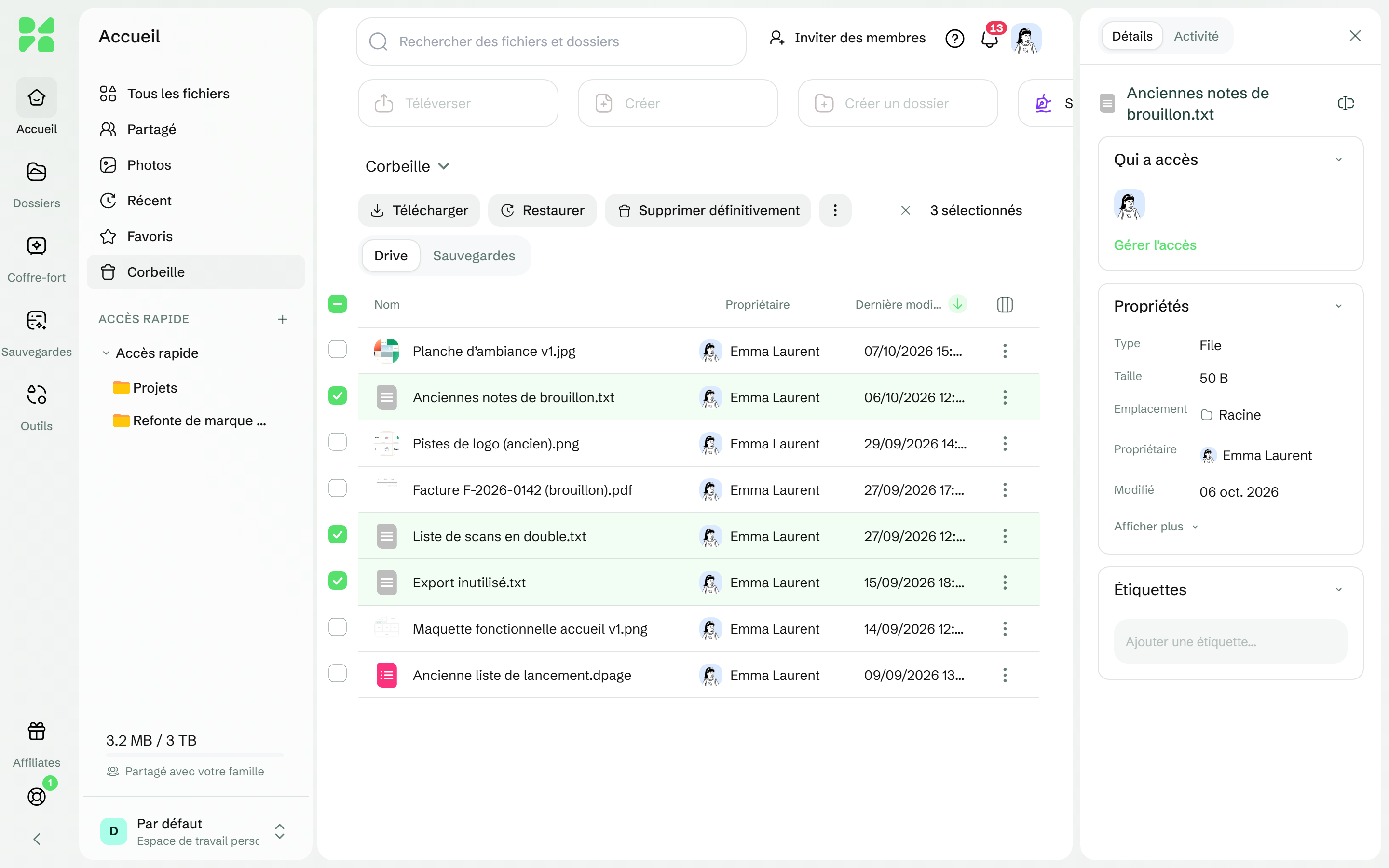This screenshot has height=868, width=1389.
Task: Go to the Sauvegardes backups icon
Action: point(36,320)
